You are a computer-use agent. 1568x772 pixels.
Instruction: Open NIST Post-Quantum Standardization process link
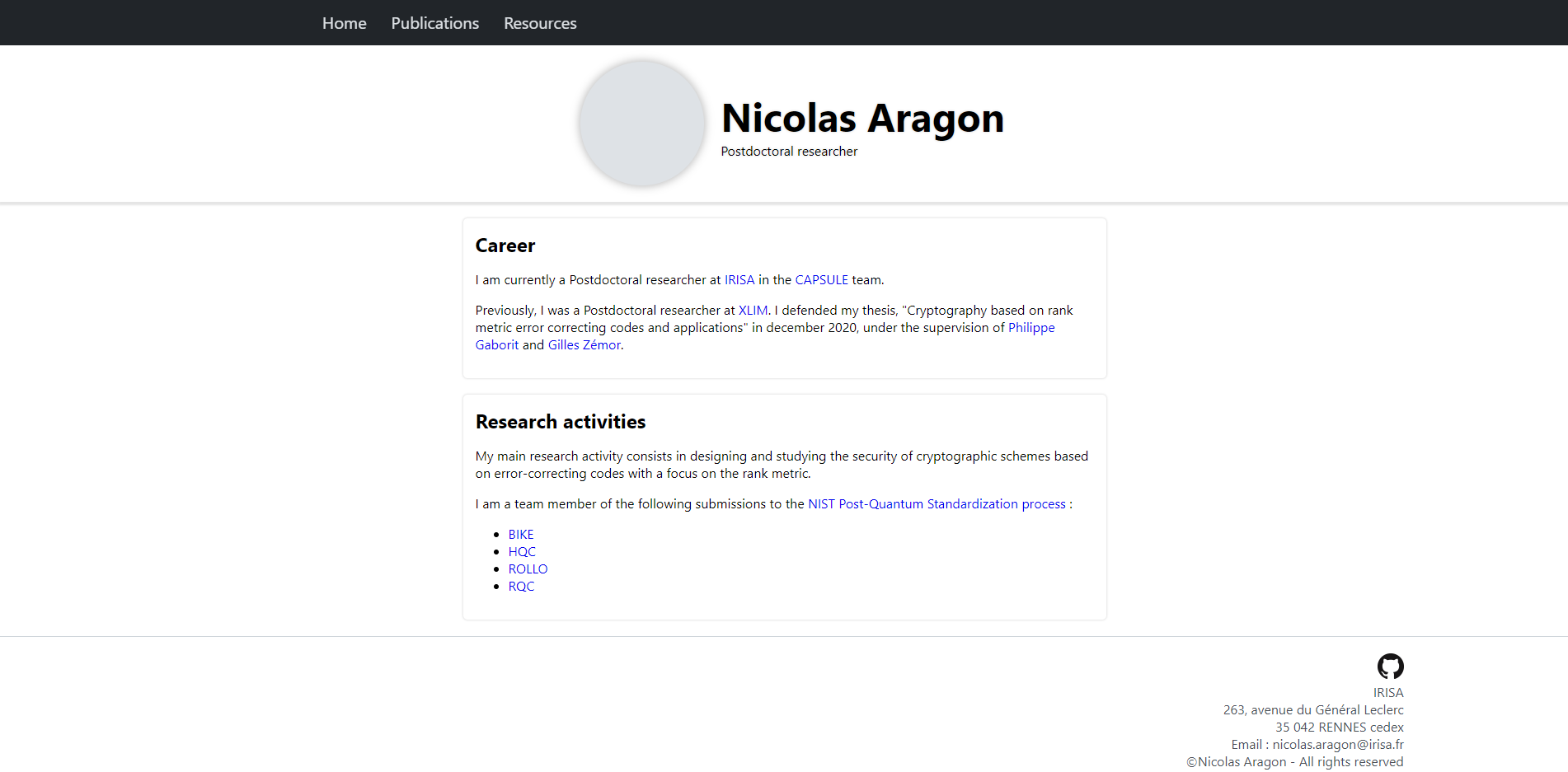click(937, 504)
